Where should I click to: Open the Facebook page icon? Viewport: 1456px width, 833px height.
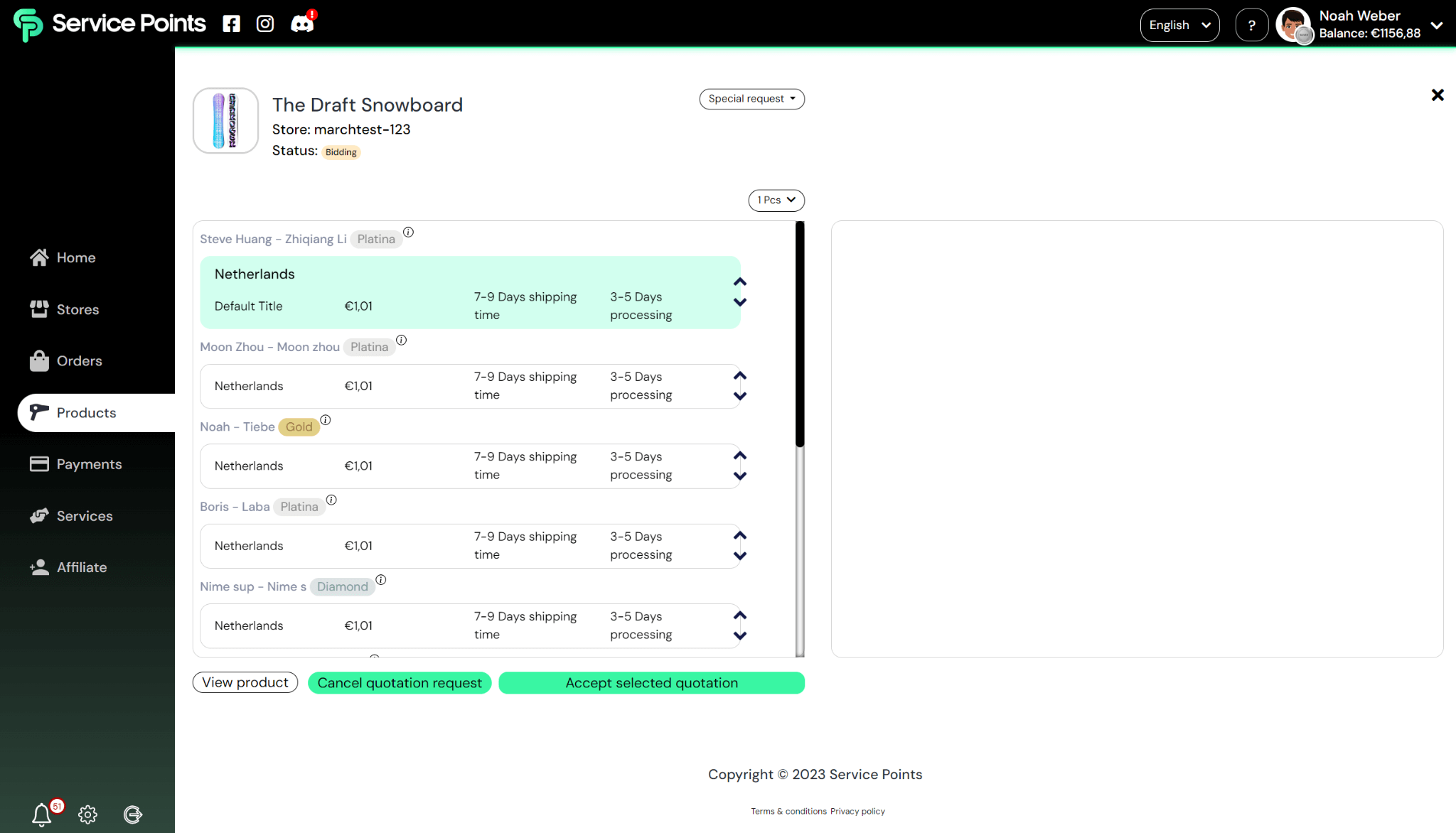click(x=231, y=24)
